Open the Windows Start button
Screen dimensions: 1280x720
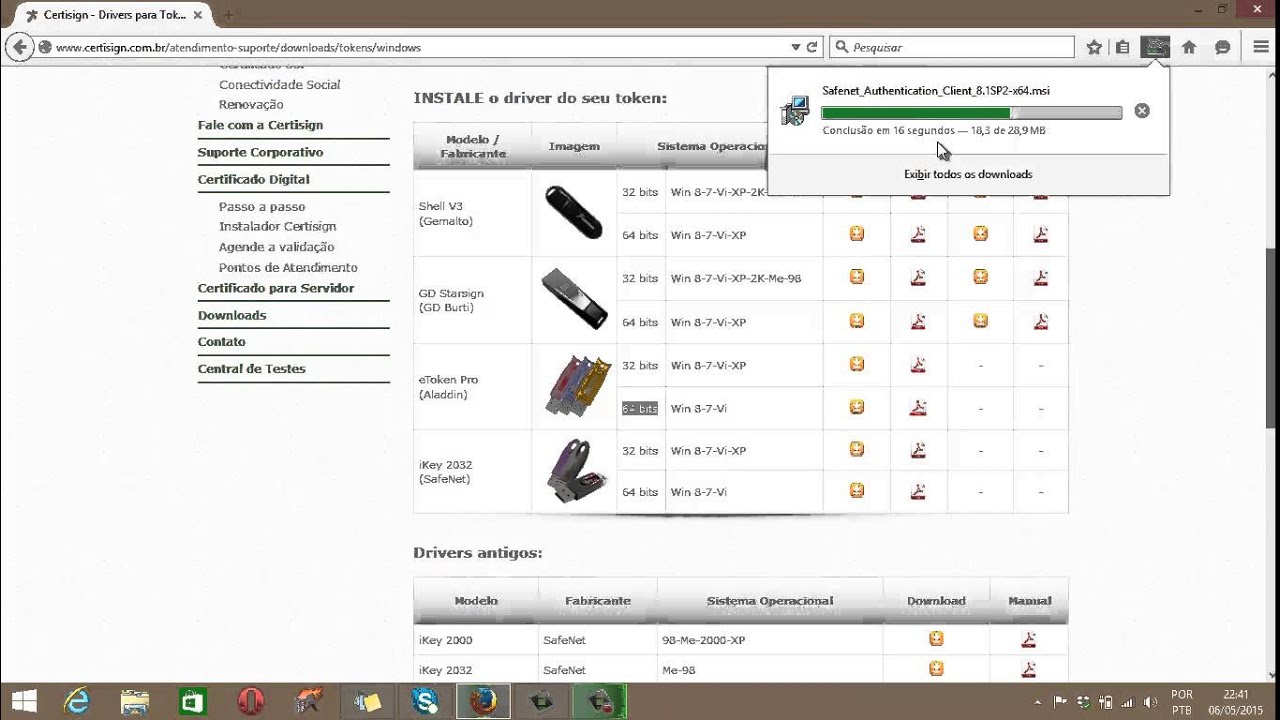tap(24, 701)
